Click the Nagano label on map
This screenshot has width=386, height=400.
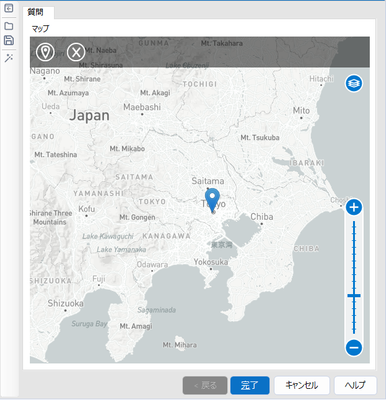tap(45, 71)
